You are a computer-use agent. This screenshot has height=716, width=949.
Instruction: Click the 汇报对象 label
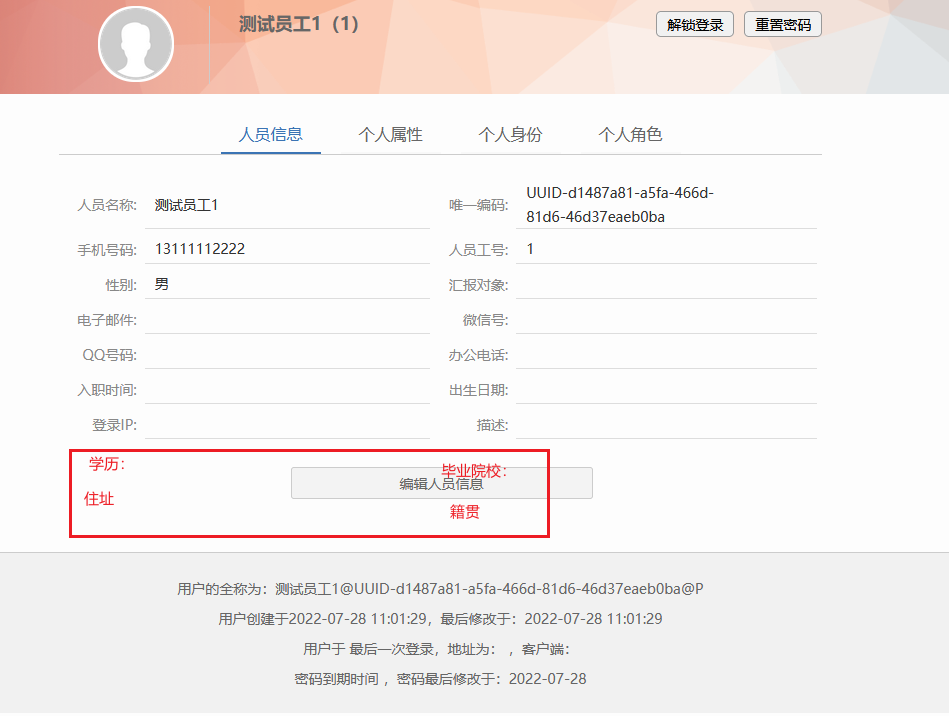point(478,284)
